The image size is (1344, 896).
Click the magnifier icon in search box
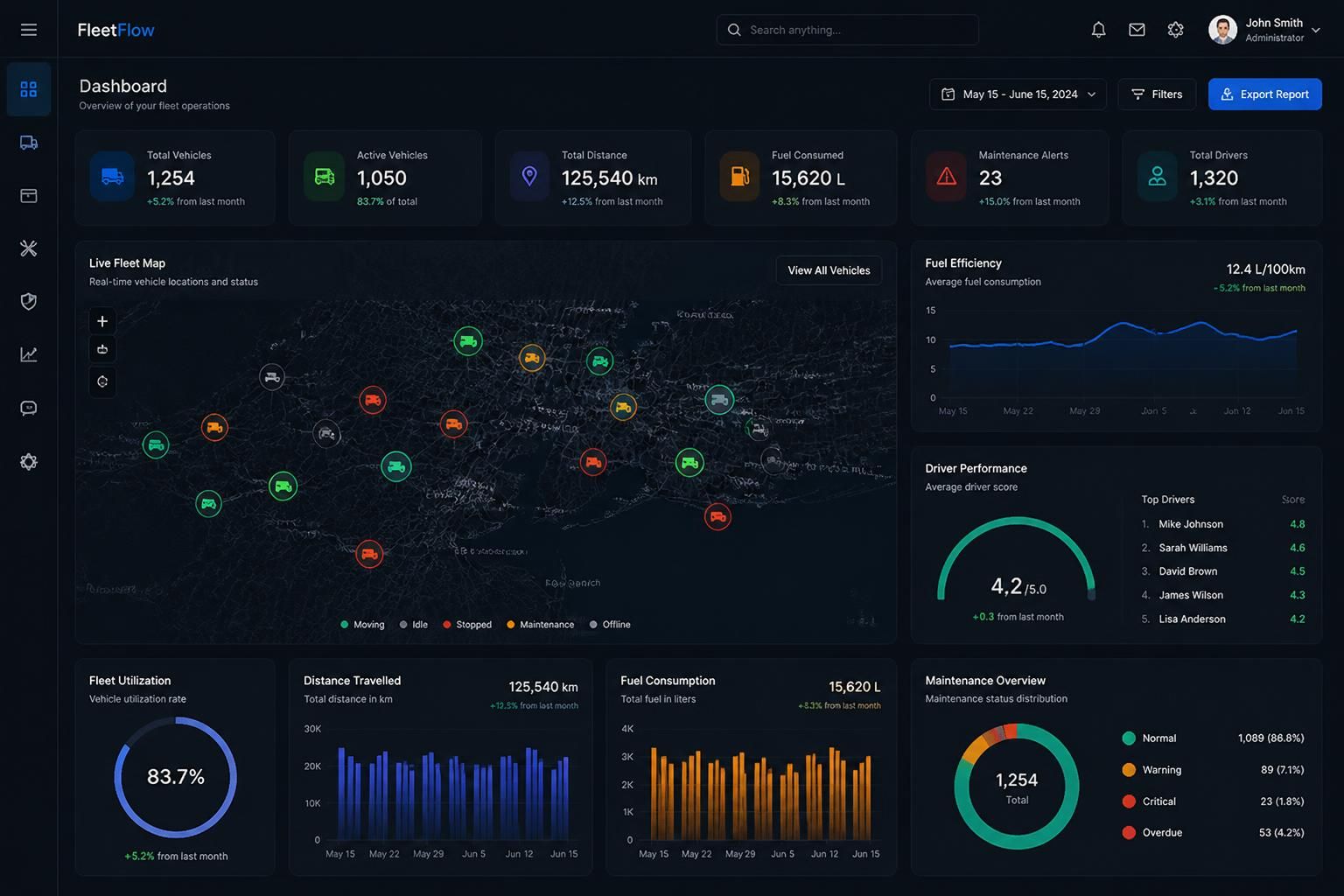tap(734, 30)
